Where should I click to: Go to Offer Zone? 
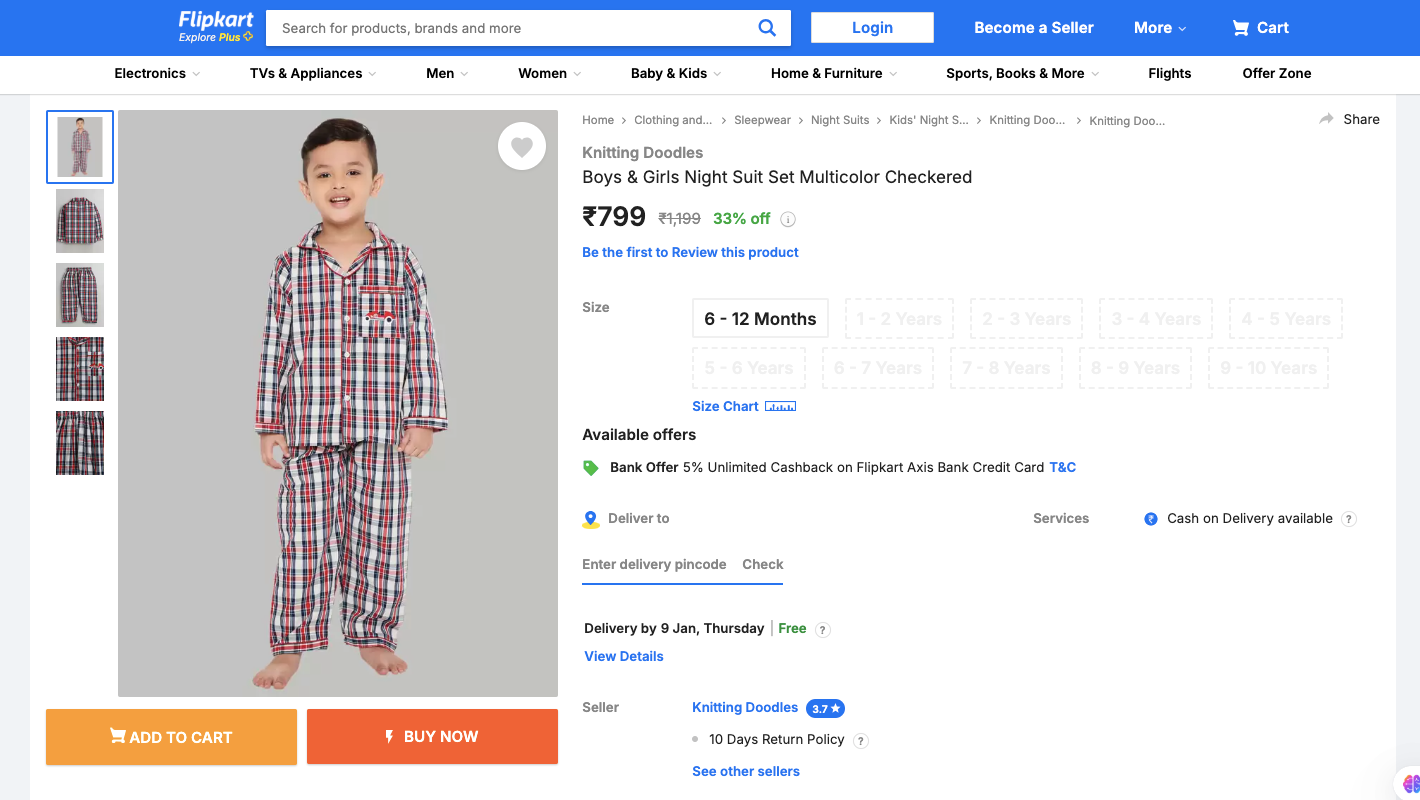click(1276, 73)
